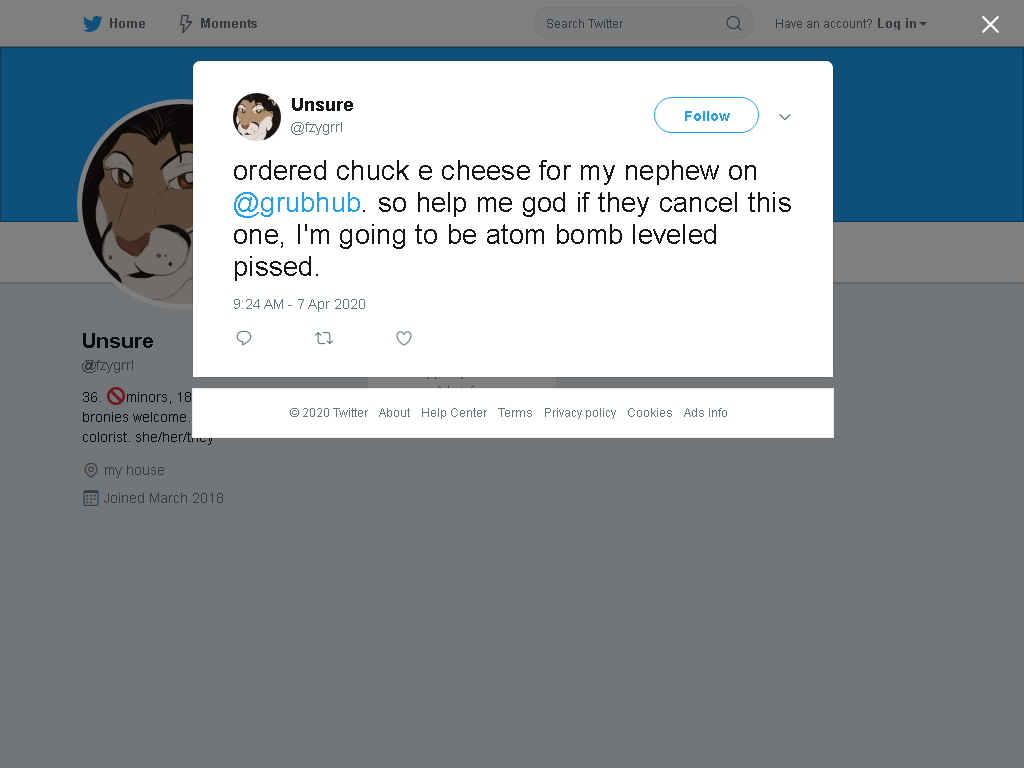The image size is (1024, 768).
Task: Close the tweet overlay with X
Action: (x=990, y=24)
